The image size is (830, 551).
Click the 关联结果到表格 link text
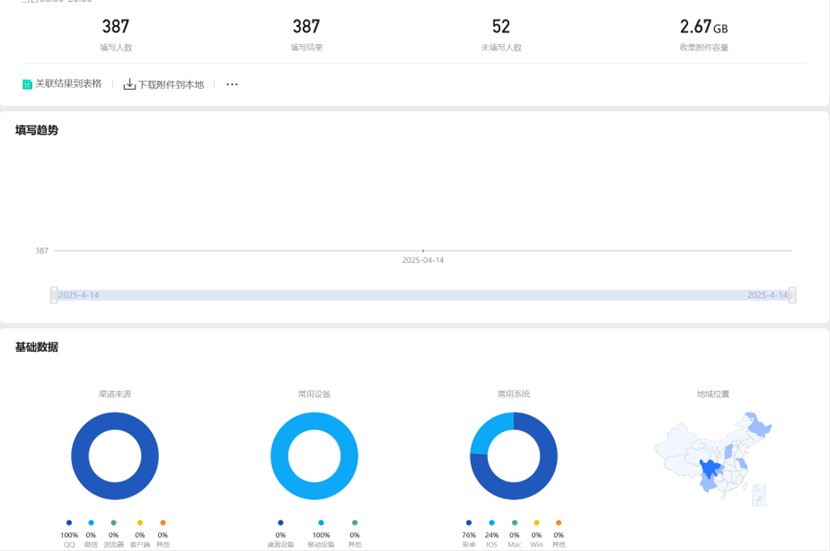[x=68, y=85]
